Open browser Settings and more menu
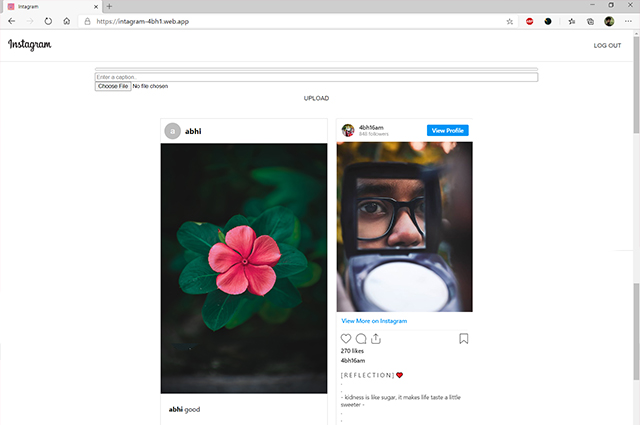This screenshot has width=640, height=425. click(x=627, y=20)
